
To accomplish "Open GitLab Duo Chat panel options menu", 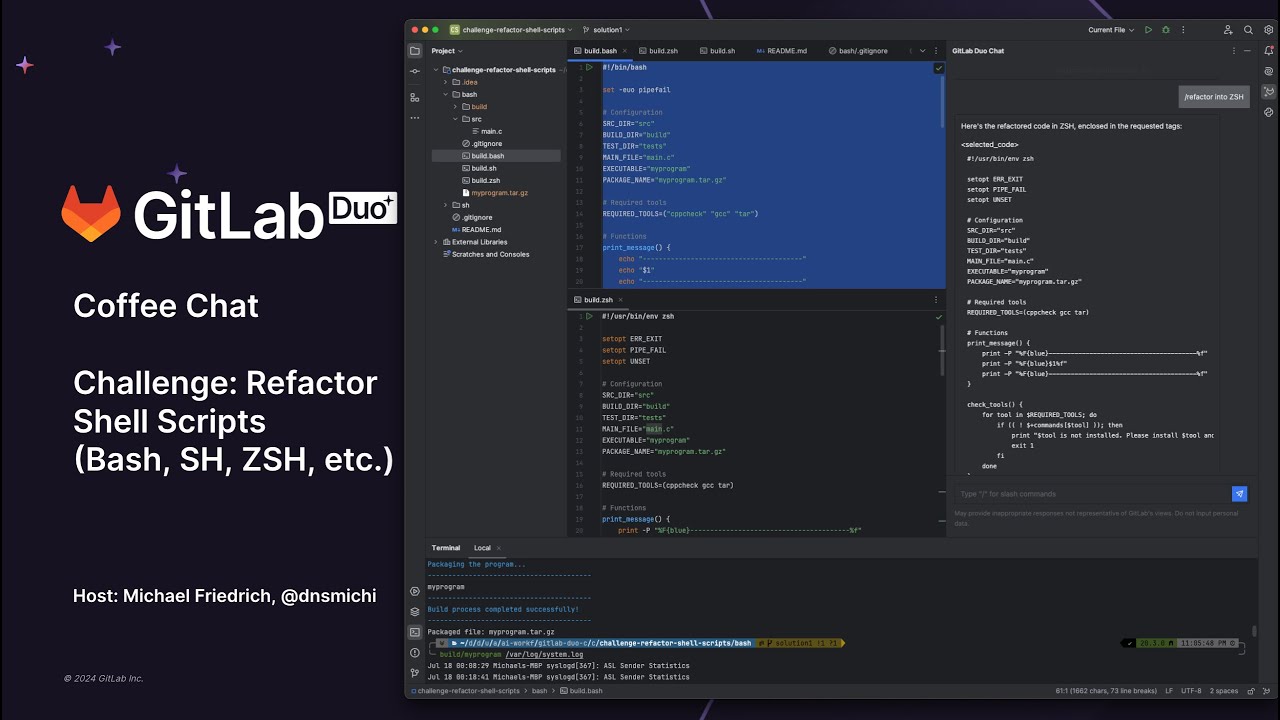I will point(1235,50).
